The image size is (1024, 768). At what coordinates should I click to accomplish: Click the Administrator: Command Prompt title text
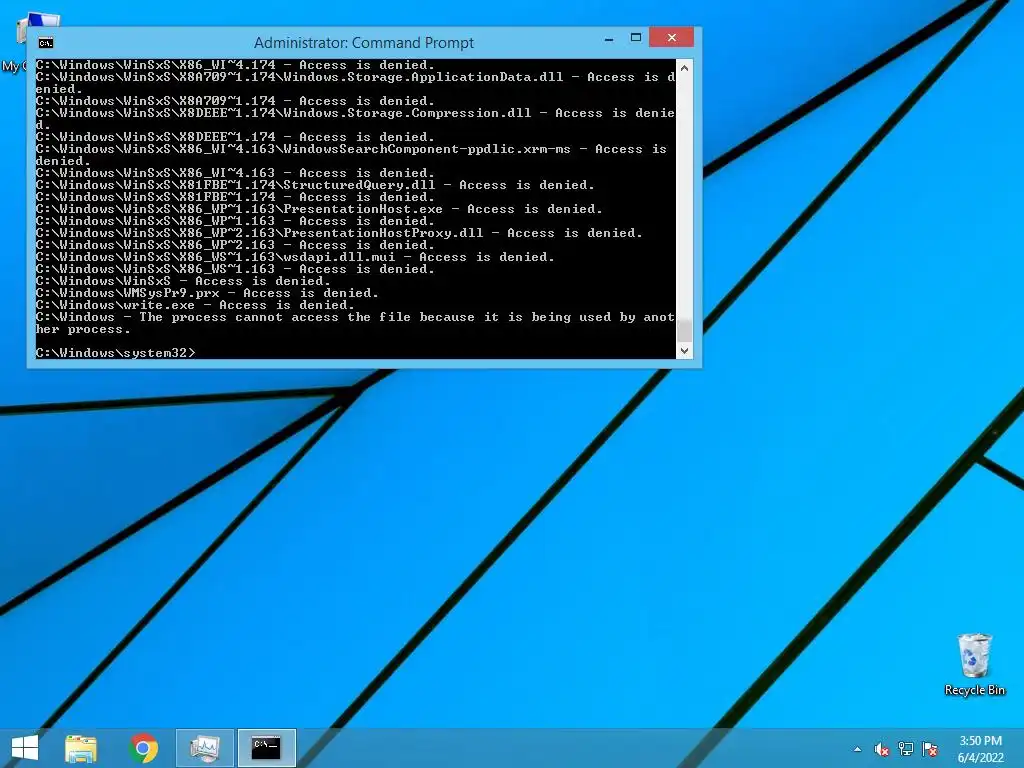tap(364, 43)
